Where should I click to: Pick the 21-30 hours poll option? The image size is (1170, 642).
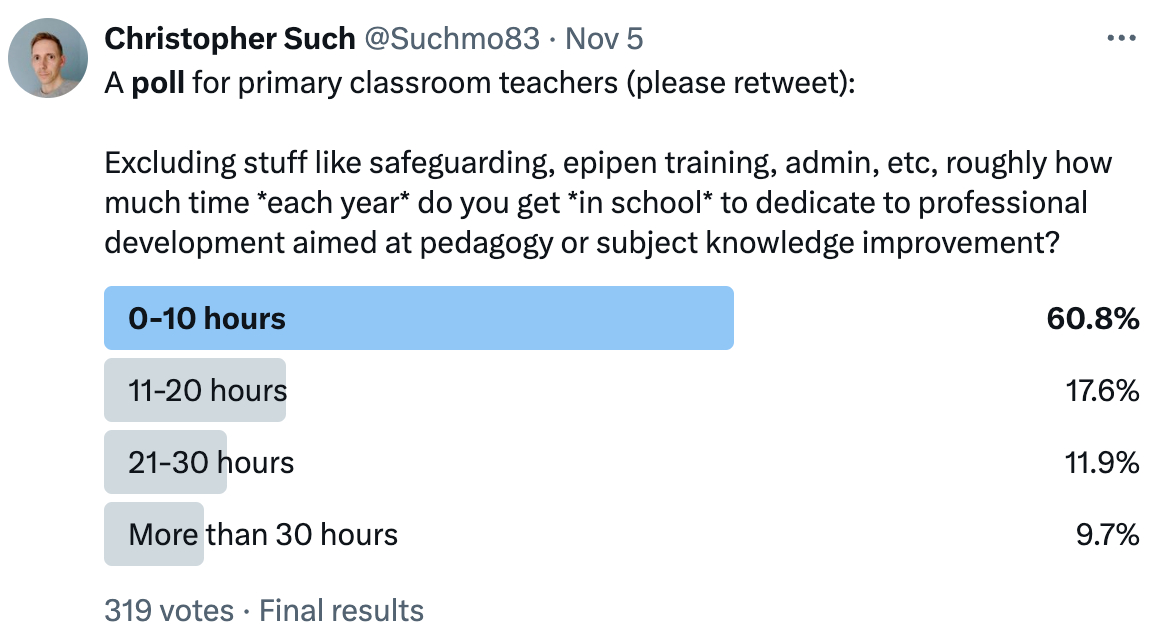[x=211, y=463]
